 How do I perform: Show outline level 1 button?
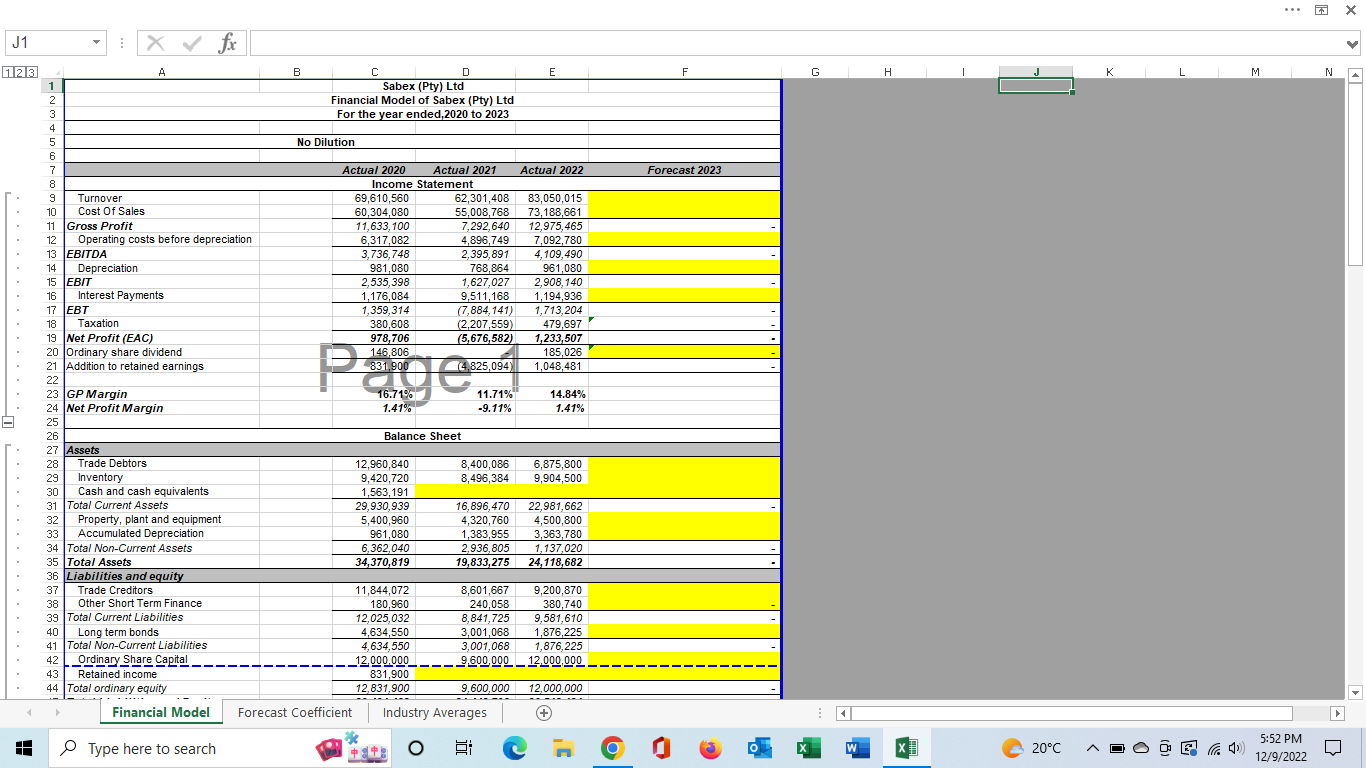pyautogui.click(x=6, y=73)
